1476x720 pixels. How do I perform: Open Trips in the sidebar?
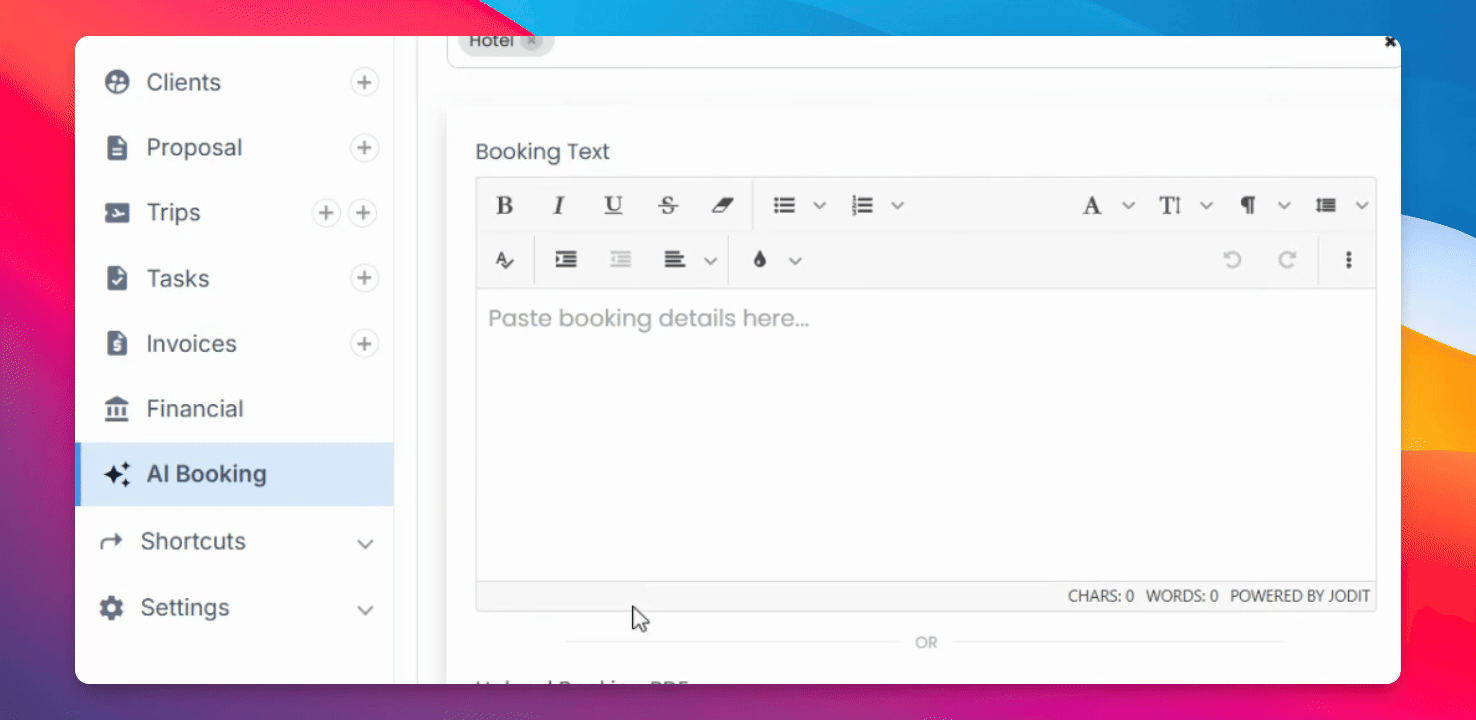point(173,213)
